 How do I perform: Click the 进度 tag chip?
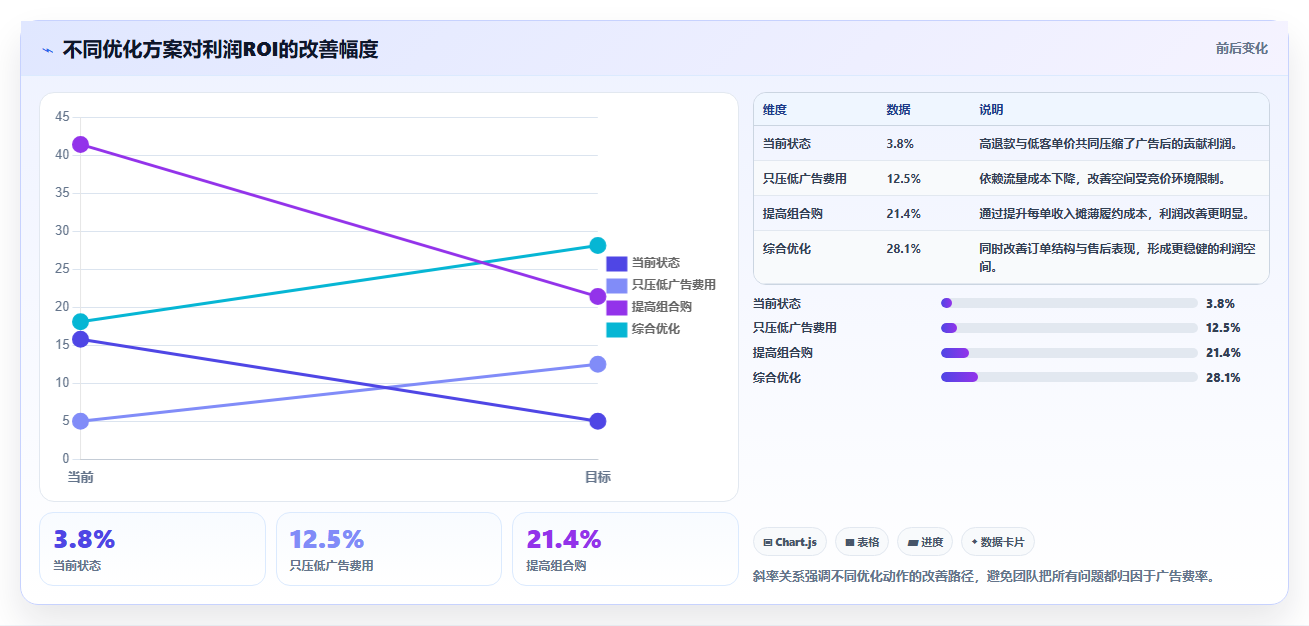click(925, 542)
